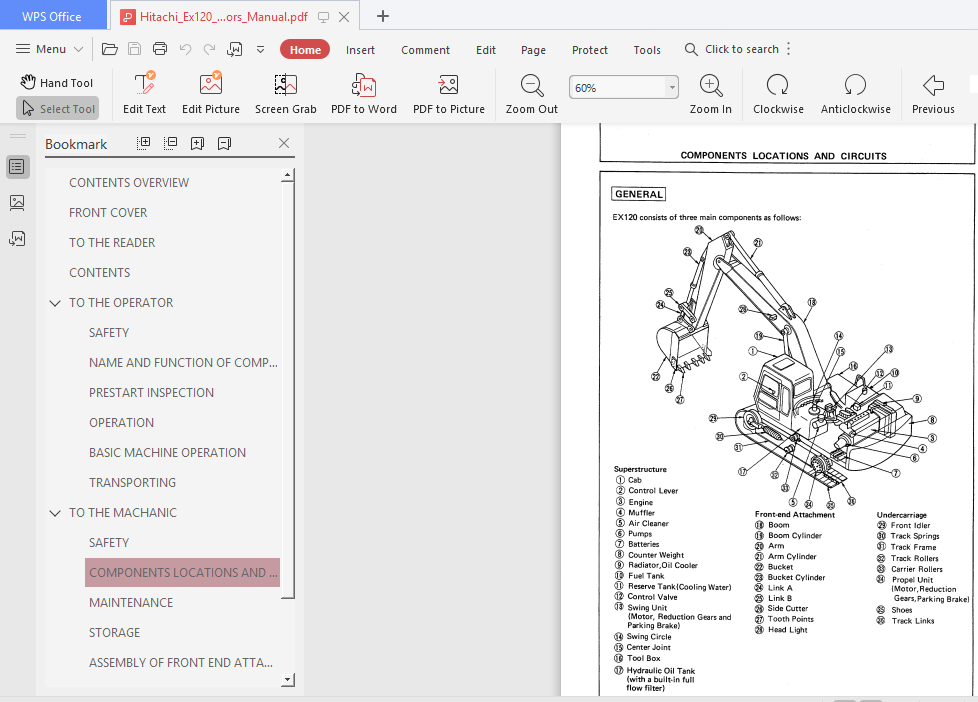Click the Zoom In magnifier
Viewport: 978px width, 702px height.
coord(710,94)
